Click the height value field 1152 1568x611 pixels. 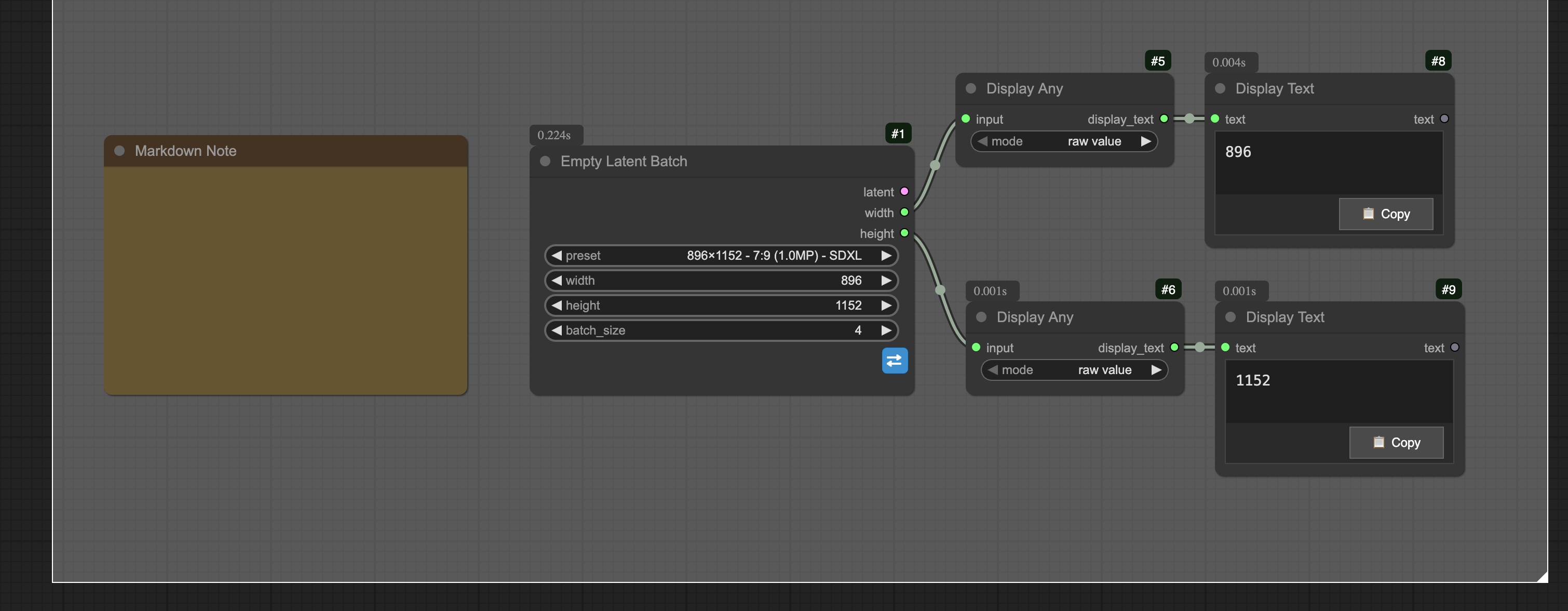click(721, 306)
